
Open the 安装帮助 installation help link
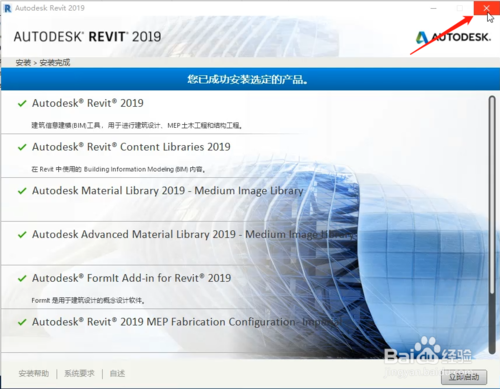[34, 373]
